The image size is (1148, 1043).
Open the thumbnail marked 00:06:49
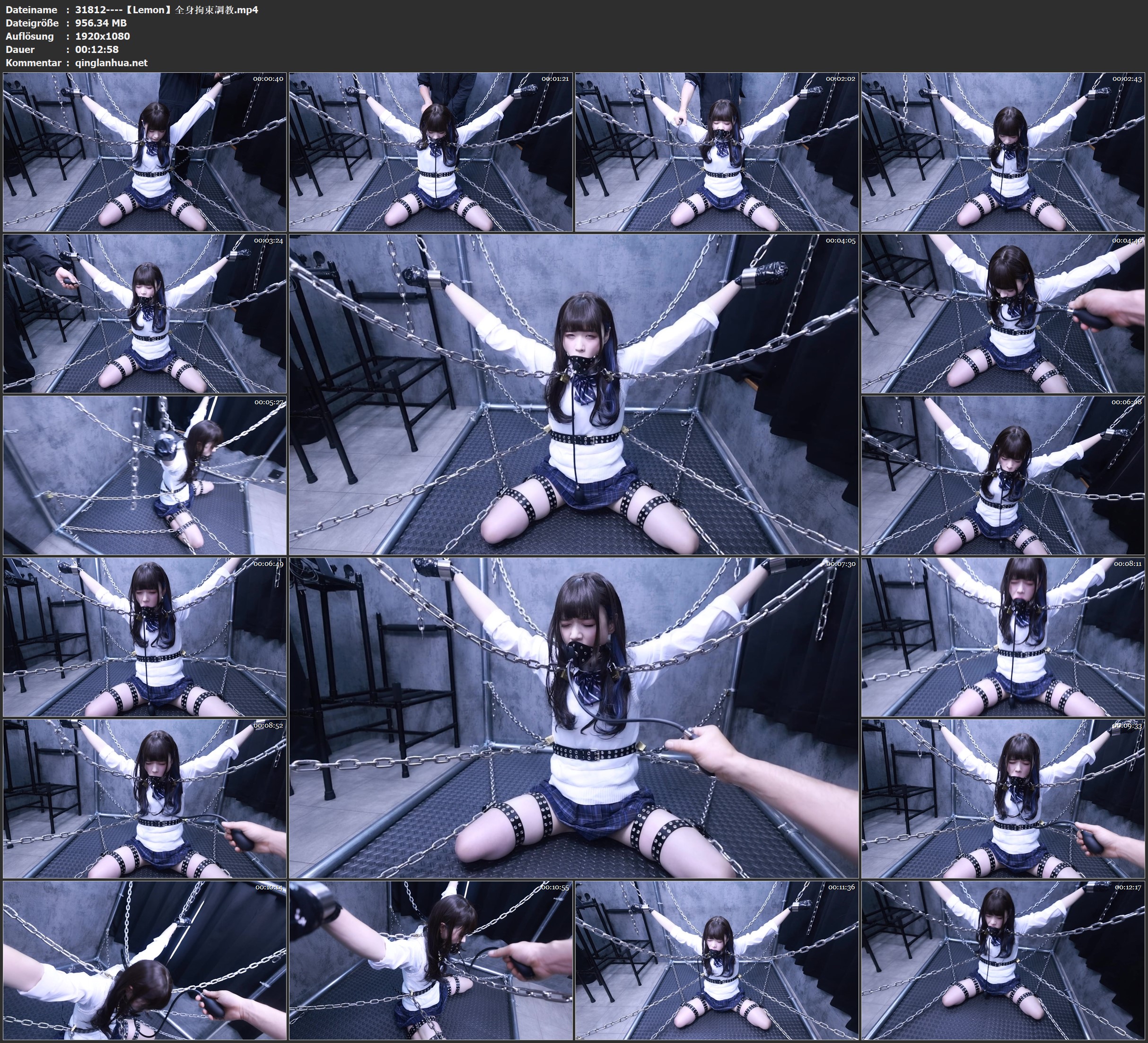click(x=145, y=636)
